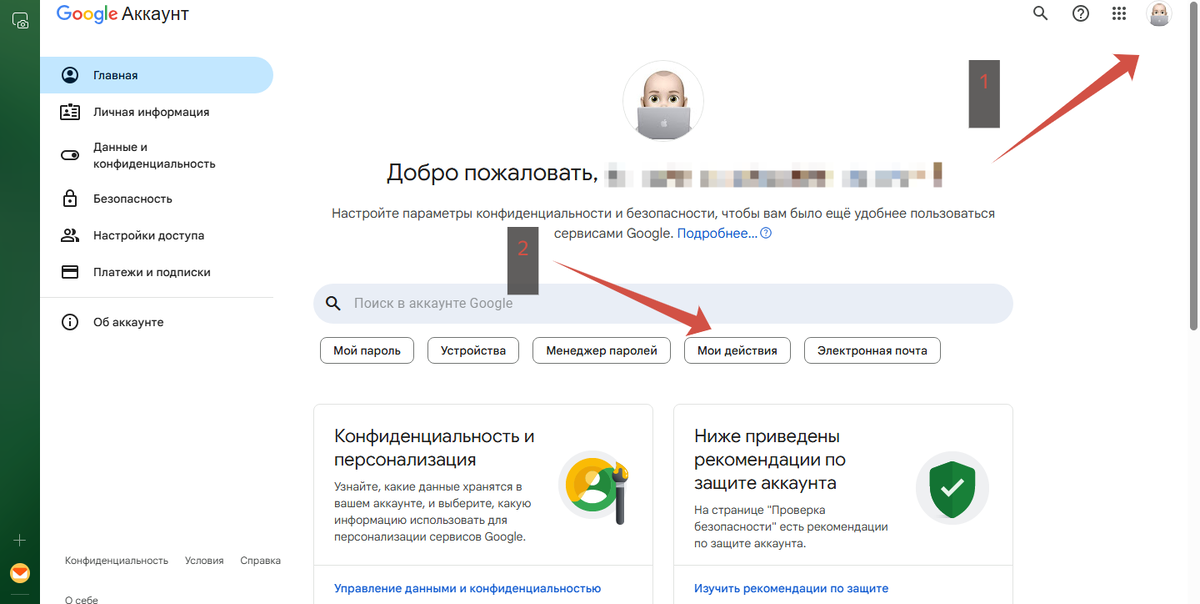Follow the Подробнее link
1200x604 pixels.
coord(717,233)
